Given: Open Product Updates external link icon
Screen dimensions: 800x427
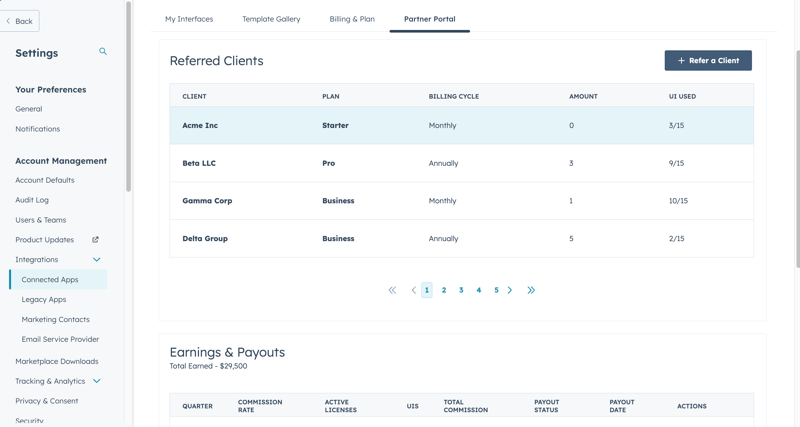Looking at the screenshot, I should click(96, 240).
